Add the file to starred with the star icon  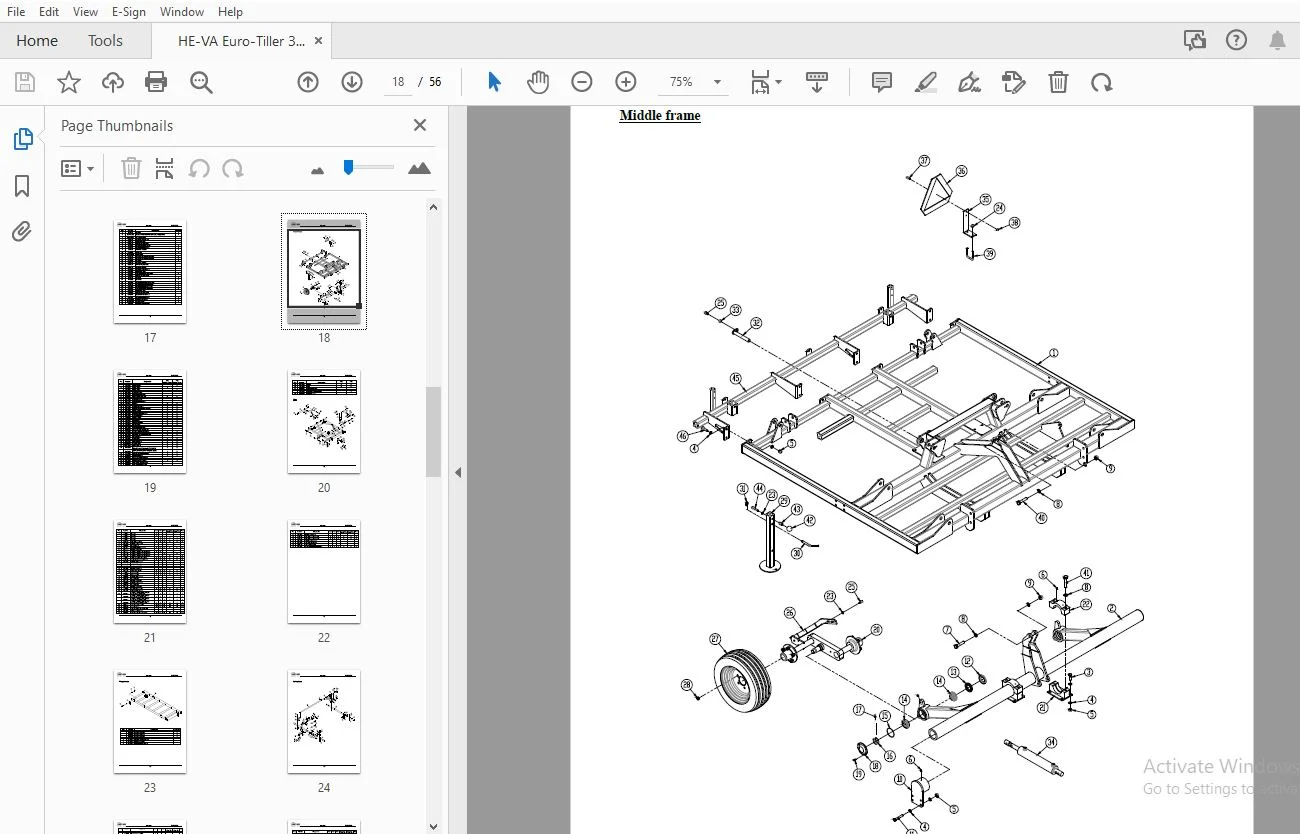pyautogui.click(x=68, y=82)
